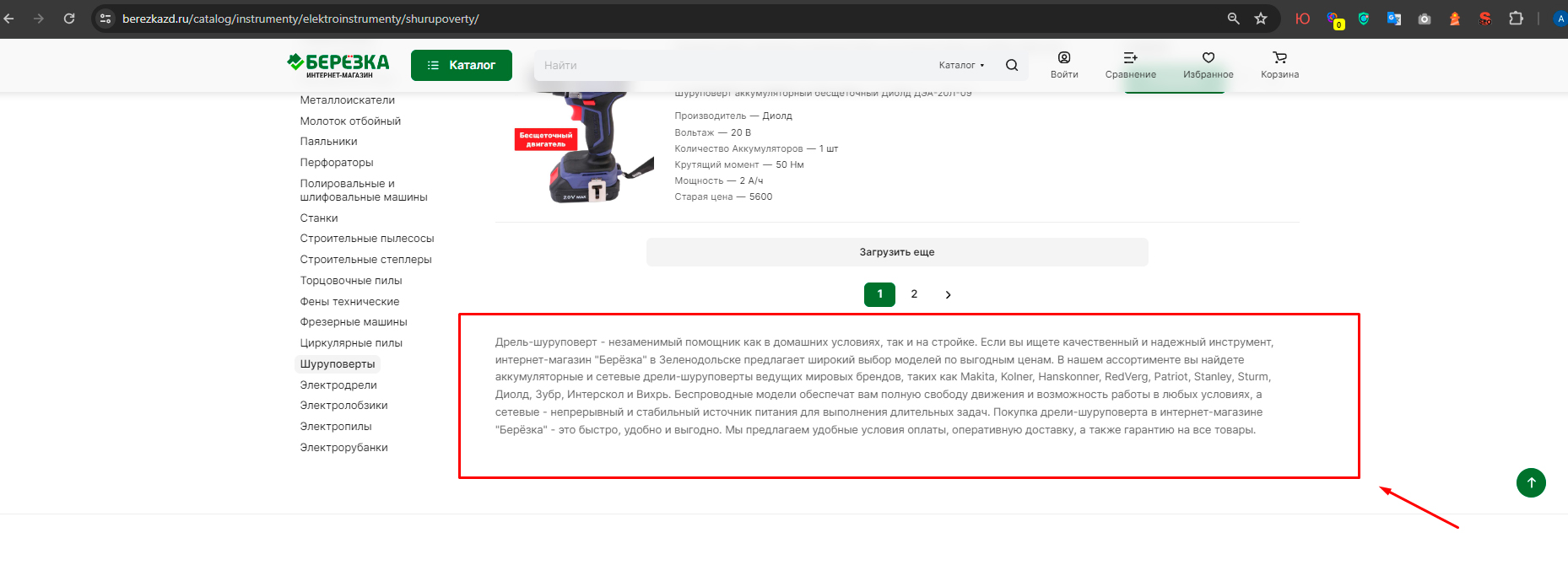The height and width of the screenshot is (565, 1568).
Task: Click Крутящий момент — 50 Нм text
Action: click(x=739, y=165)
